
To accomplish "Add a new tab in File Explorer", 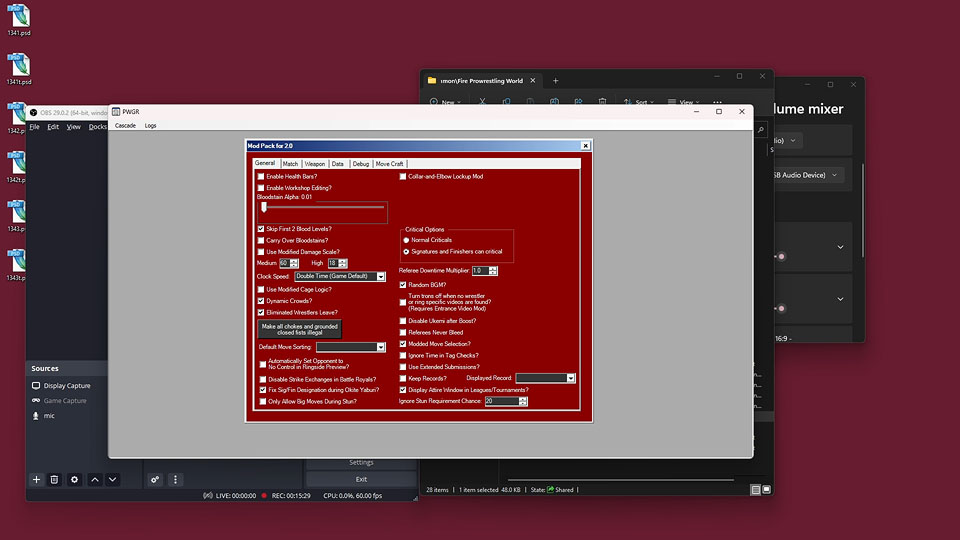I will pyautogui.click(x=555, y=80).
